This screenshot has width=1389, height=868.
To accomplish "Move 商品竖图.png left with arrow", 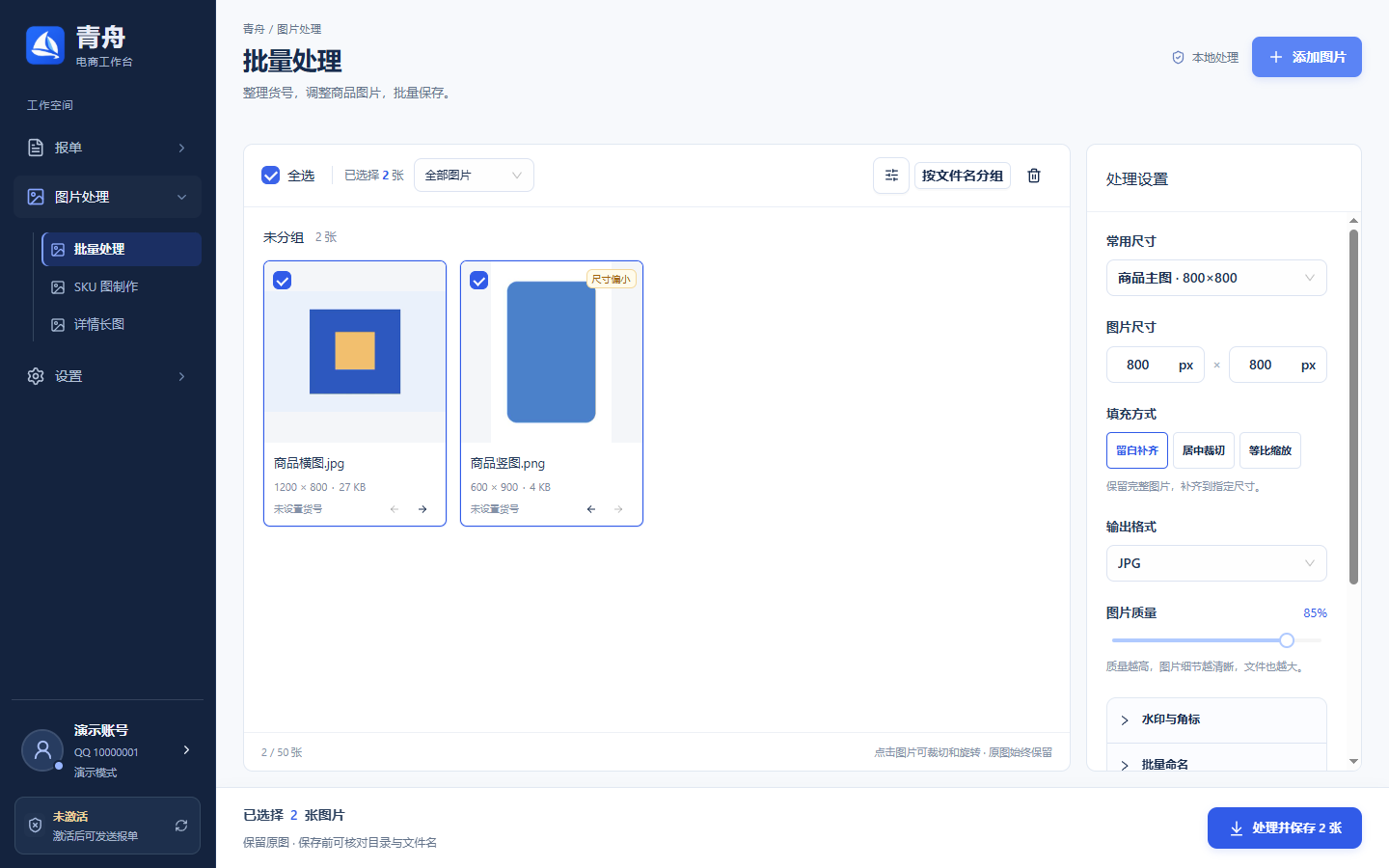I will point(591,509).
